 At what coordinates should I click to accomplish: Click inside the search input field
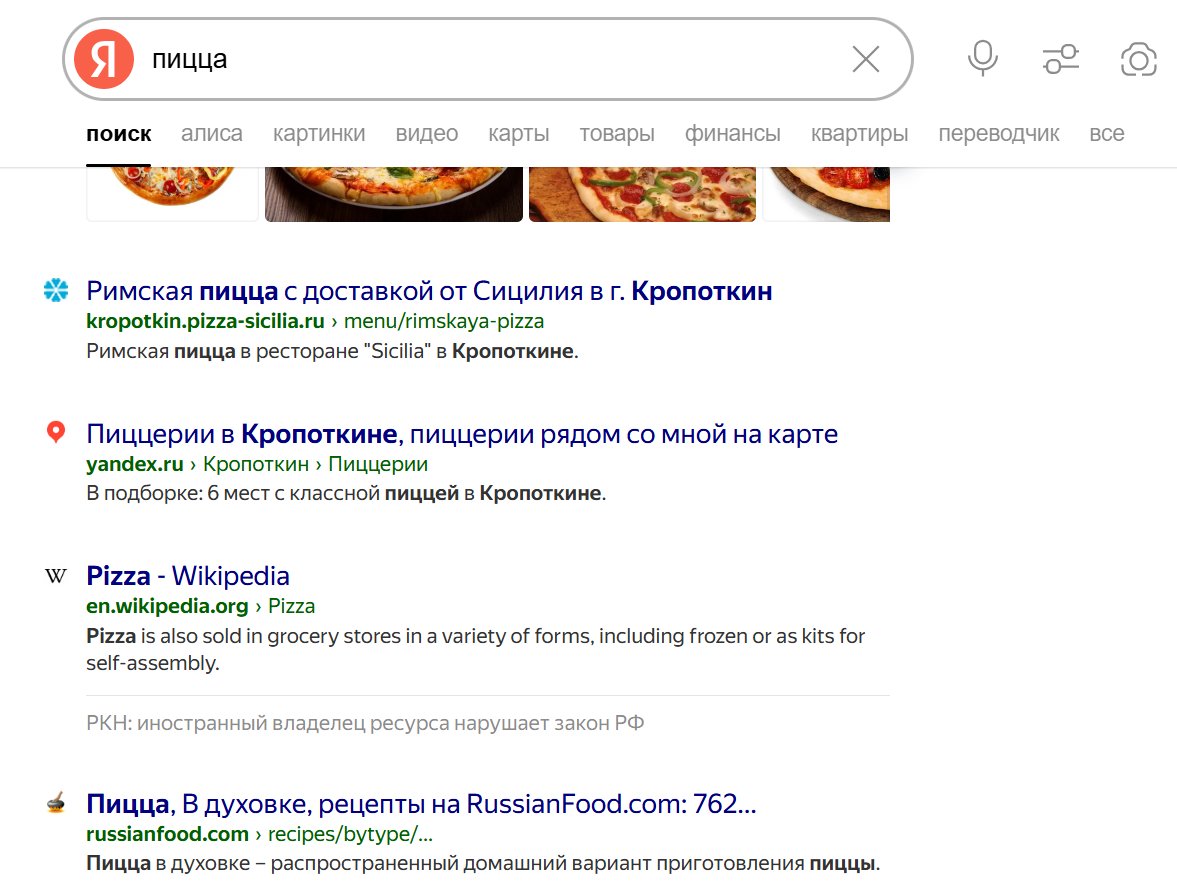coord(490,60)
